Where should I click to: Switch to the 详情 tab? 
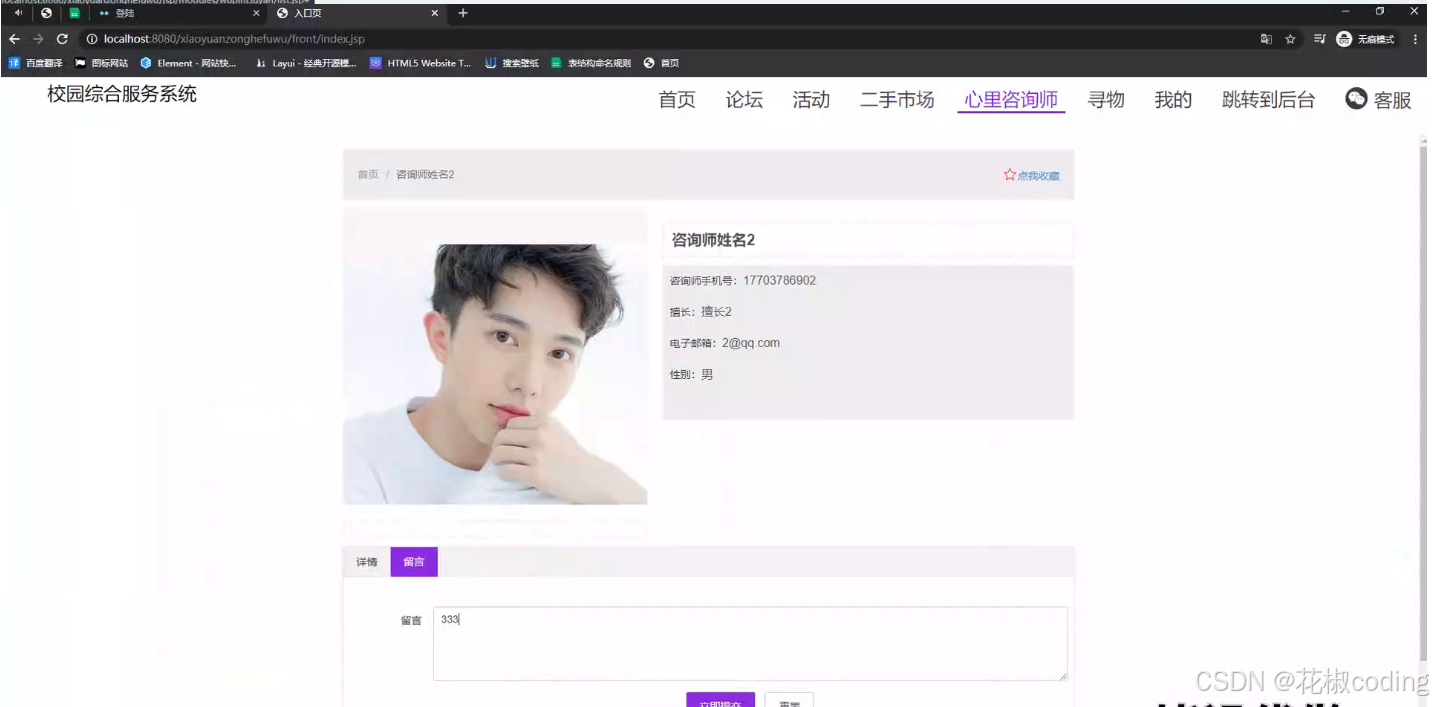pyautogui.click(x=366, y=562)
